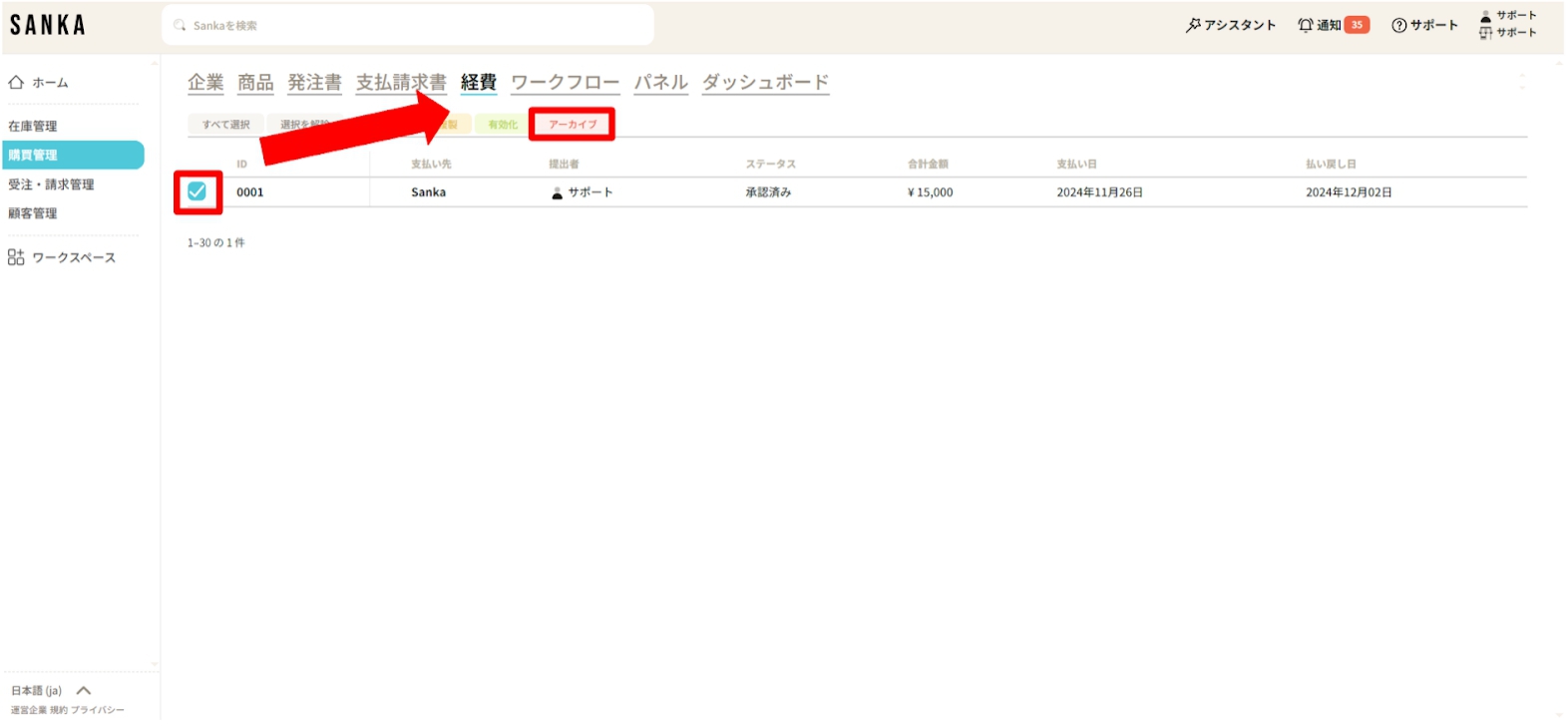Click the workspace store icon in header
Viewport: 1568px width, 728px height.
coord(1485,33)
